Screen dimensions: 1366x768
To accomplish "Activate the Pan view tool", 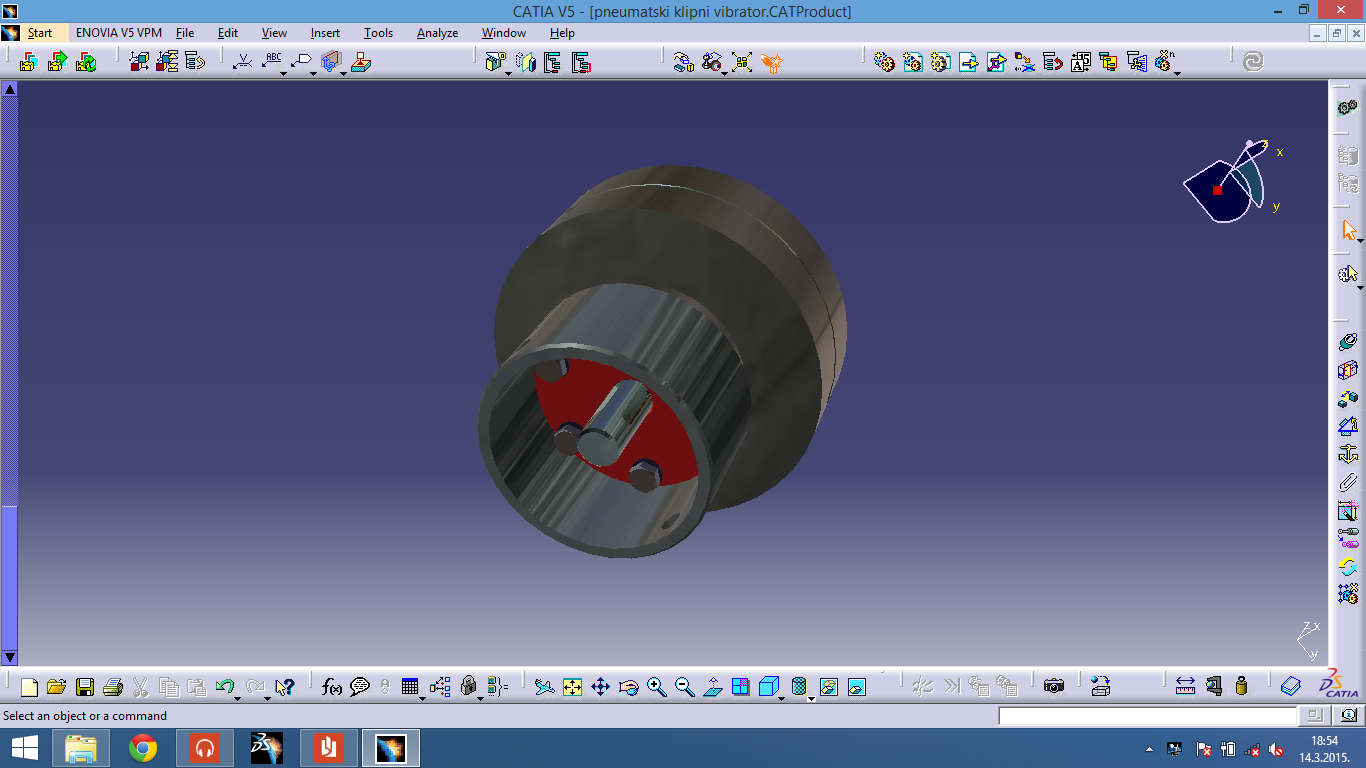I will [600, 687].
